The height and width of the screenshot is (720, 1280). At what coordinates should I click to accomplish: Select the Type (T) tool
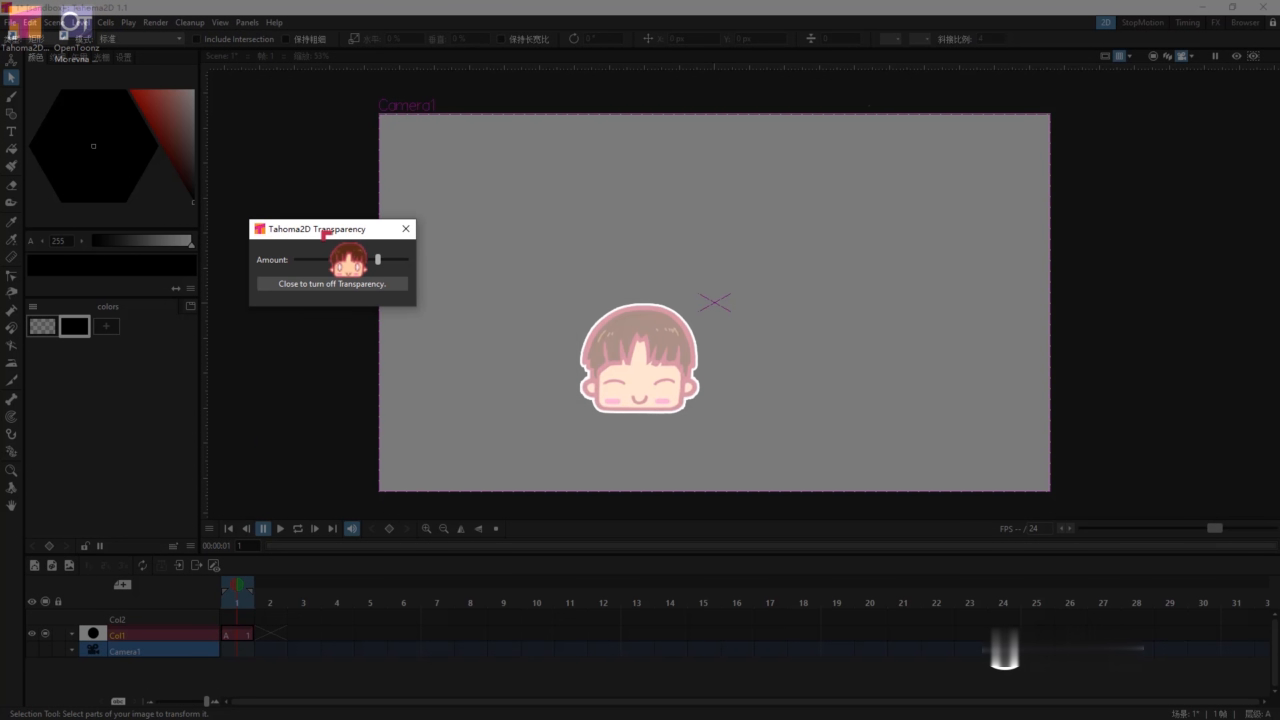coord(11,131)
